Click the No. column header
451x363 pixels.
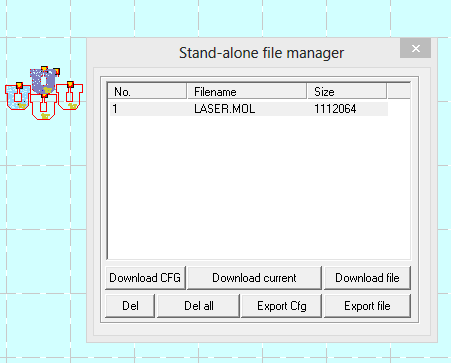click(x=147, y=91)
